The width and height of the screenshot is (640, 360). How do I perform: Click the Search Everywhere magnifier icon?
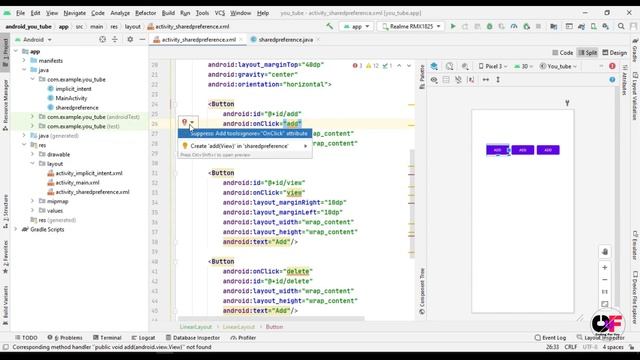pos(621,27)
